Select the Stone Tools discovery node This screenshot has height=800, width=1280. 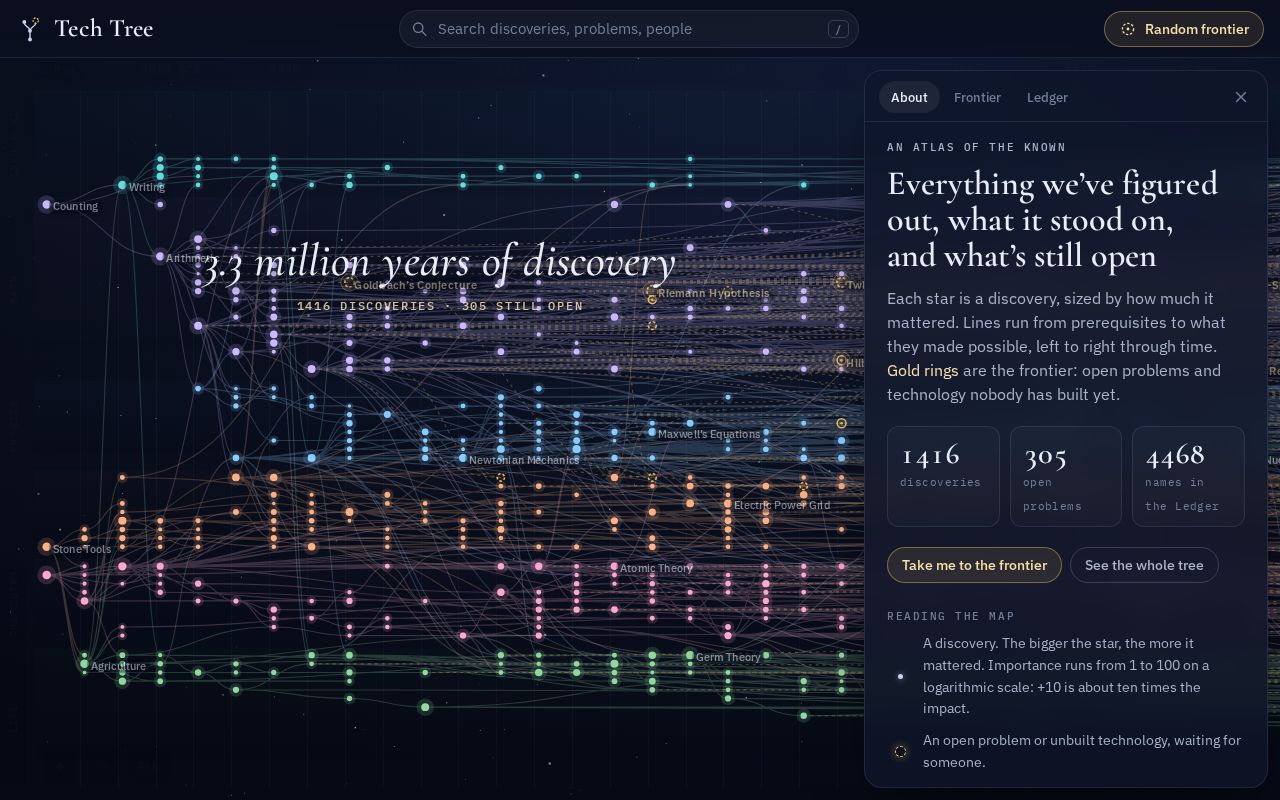click(46, 547)
